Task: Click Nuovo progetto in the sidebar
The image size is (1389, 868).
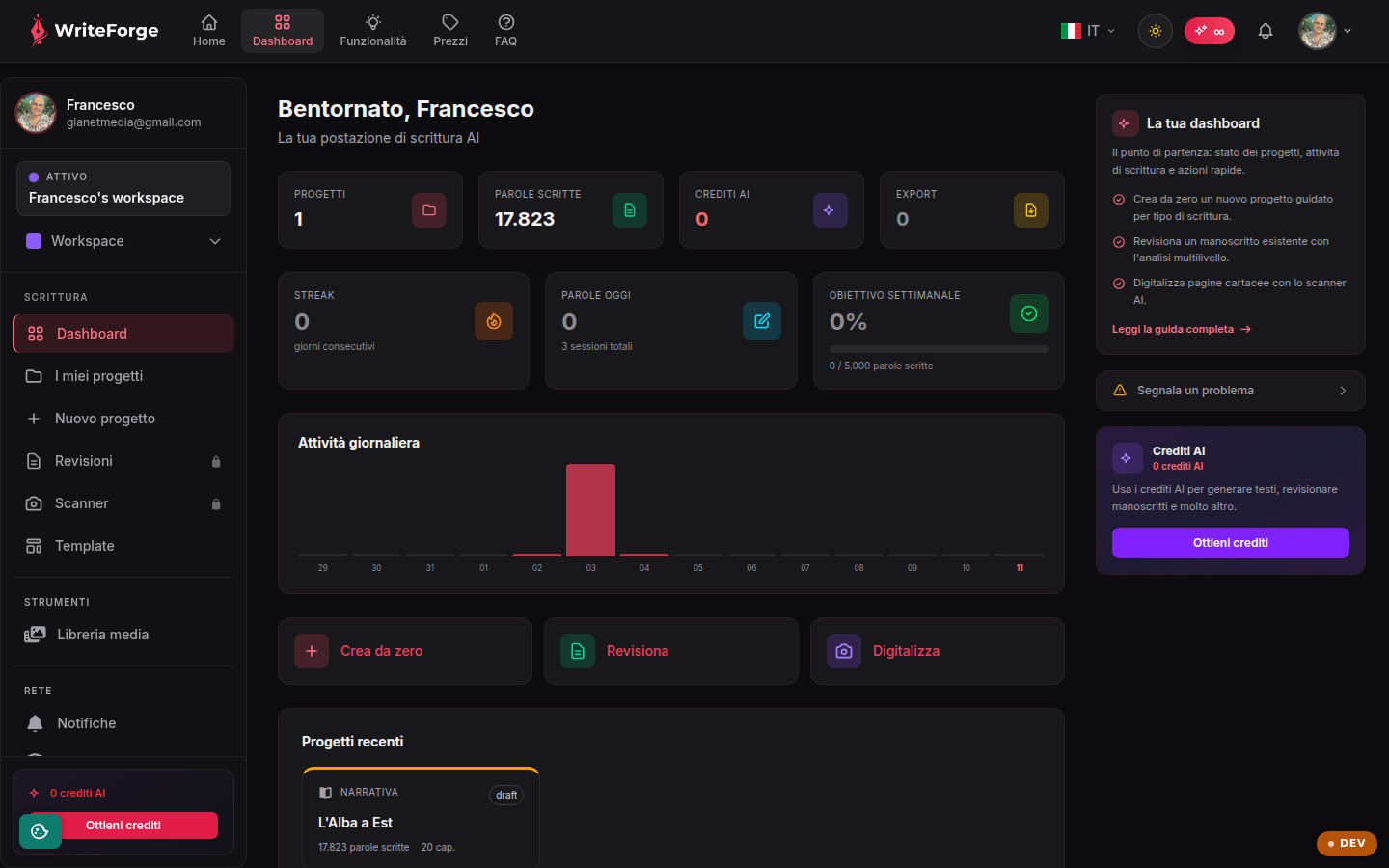Action: coord(123,419)
